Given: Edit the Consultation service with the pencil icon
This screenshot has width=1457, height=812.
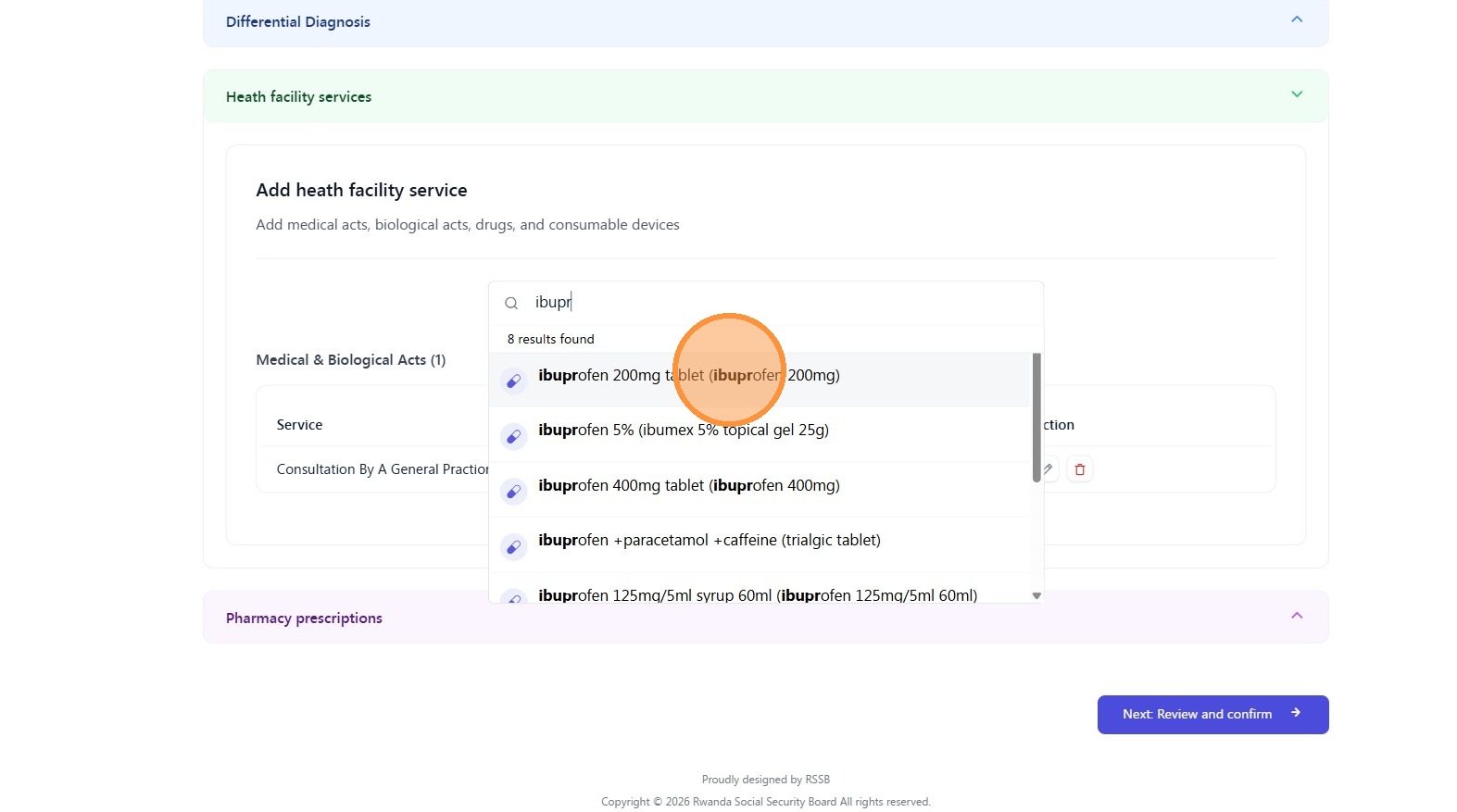Looking at the screenshot, I should click(1048, 469).
